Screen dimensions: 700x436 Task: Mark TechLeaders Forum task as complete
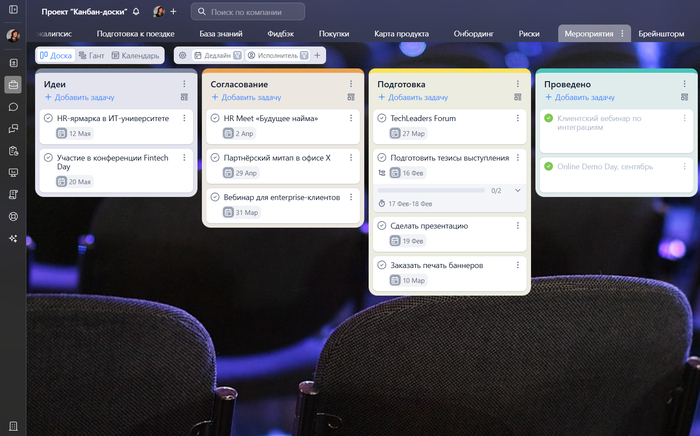[381, 118]
